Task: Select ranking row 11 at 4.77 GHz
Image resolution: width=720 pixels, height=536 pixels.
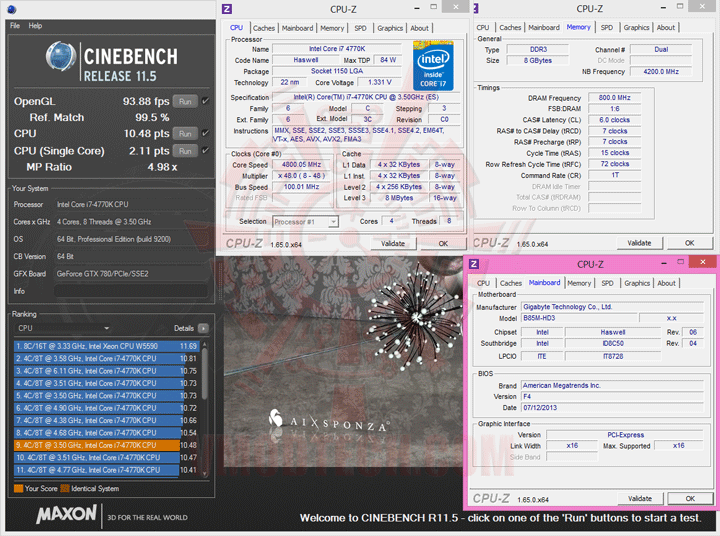Action: tap(107, 470)
